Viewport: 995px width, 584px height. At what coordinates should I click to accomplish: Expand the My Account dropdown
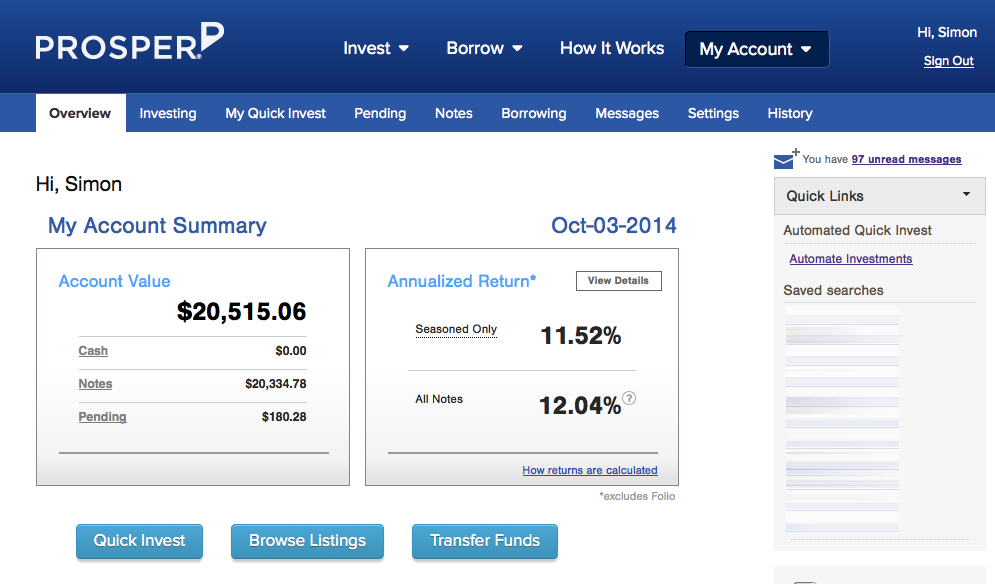(756, 49)
